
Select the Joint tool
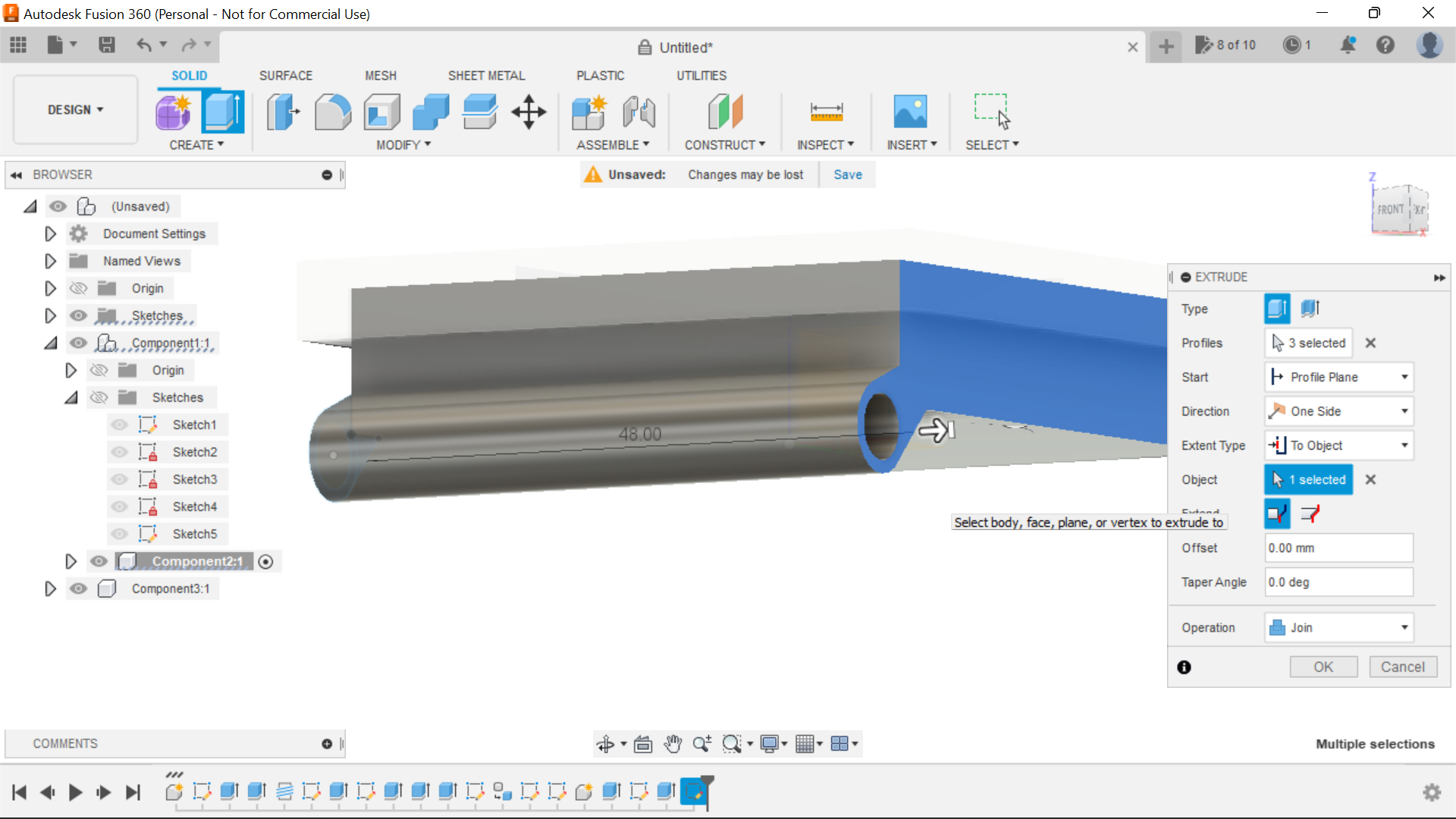639,112
